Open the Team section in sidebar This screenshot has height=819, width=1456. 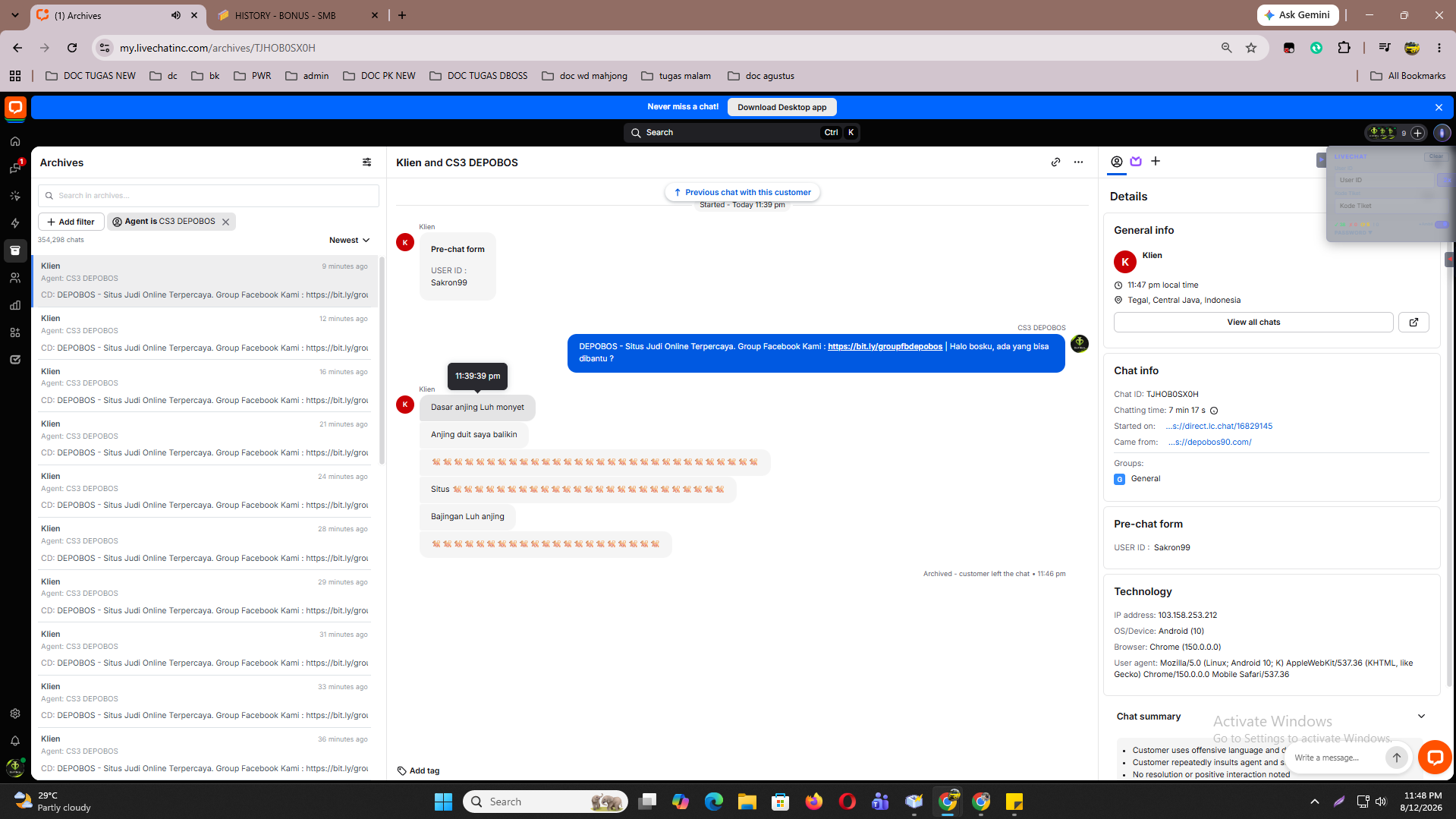point(15,278)
